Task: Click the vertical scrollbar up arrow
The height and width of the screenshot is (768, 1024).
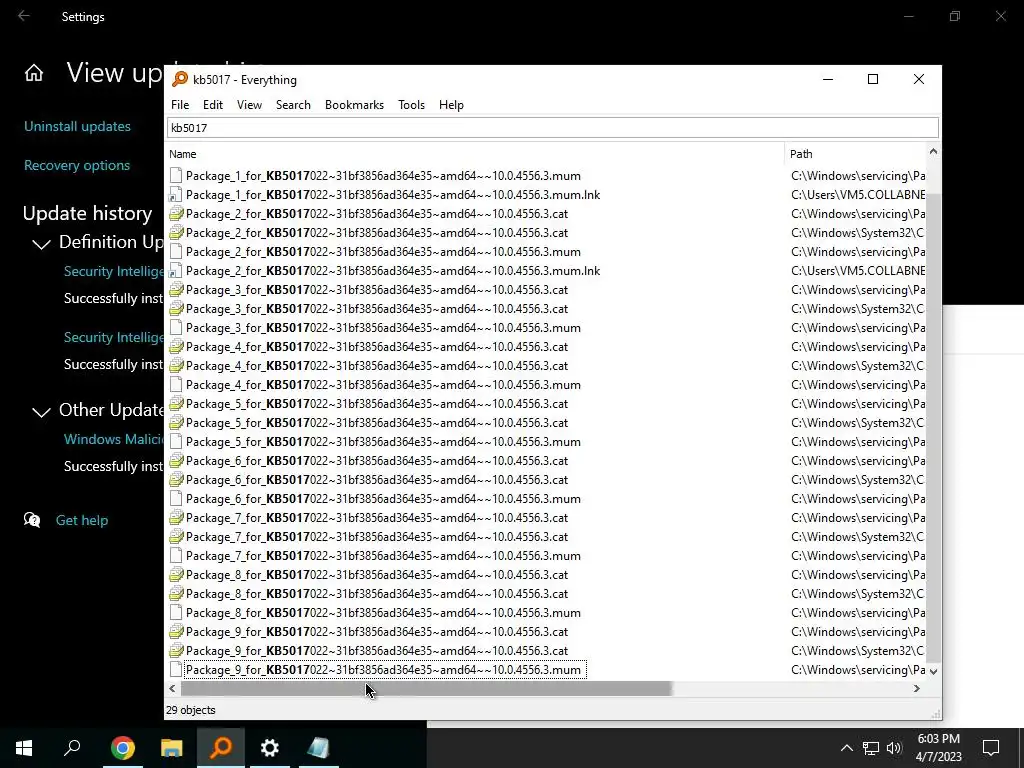Action: click(933, 152)
